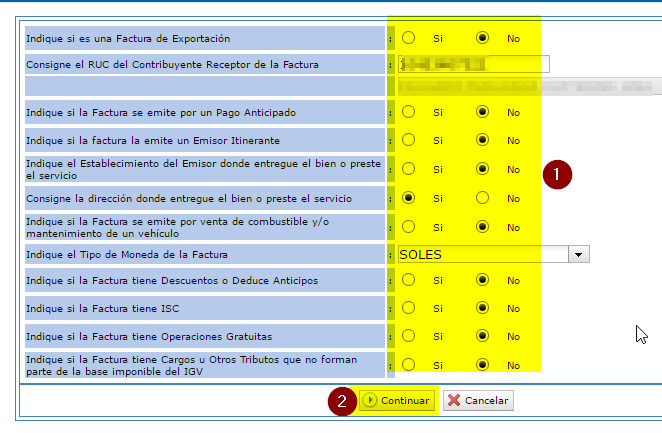
Task: Click the red step 1 marker badge
Action: [557, 174]
